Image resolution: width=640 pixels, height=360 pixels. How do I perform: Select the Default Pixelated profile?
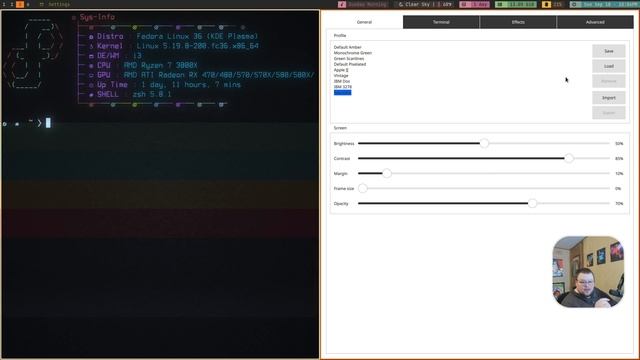click(x=350, y=64)
